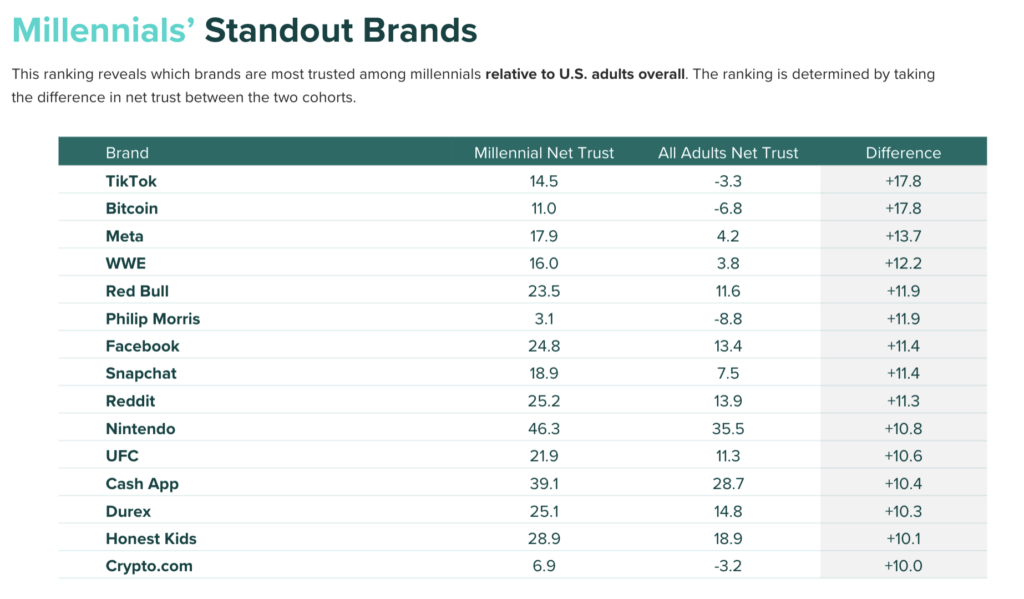Click the Honest Kids brand name
The height and width of the screenshot is (599, 1024).
151,539
